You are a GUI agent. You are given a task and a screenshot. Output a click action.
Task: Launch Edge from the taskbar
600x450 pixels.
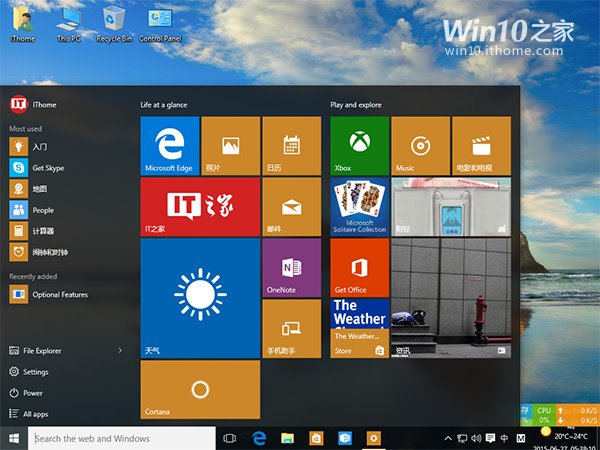[259, 438]
